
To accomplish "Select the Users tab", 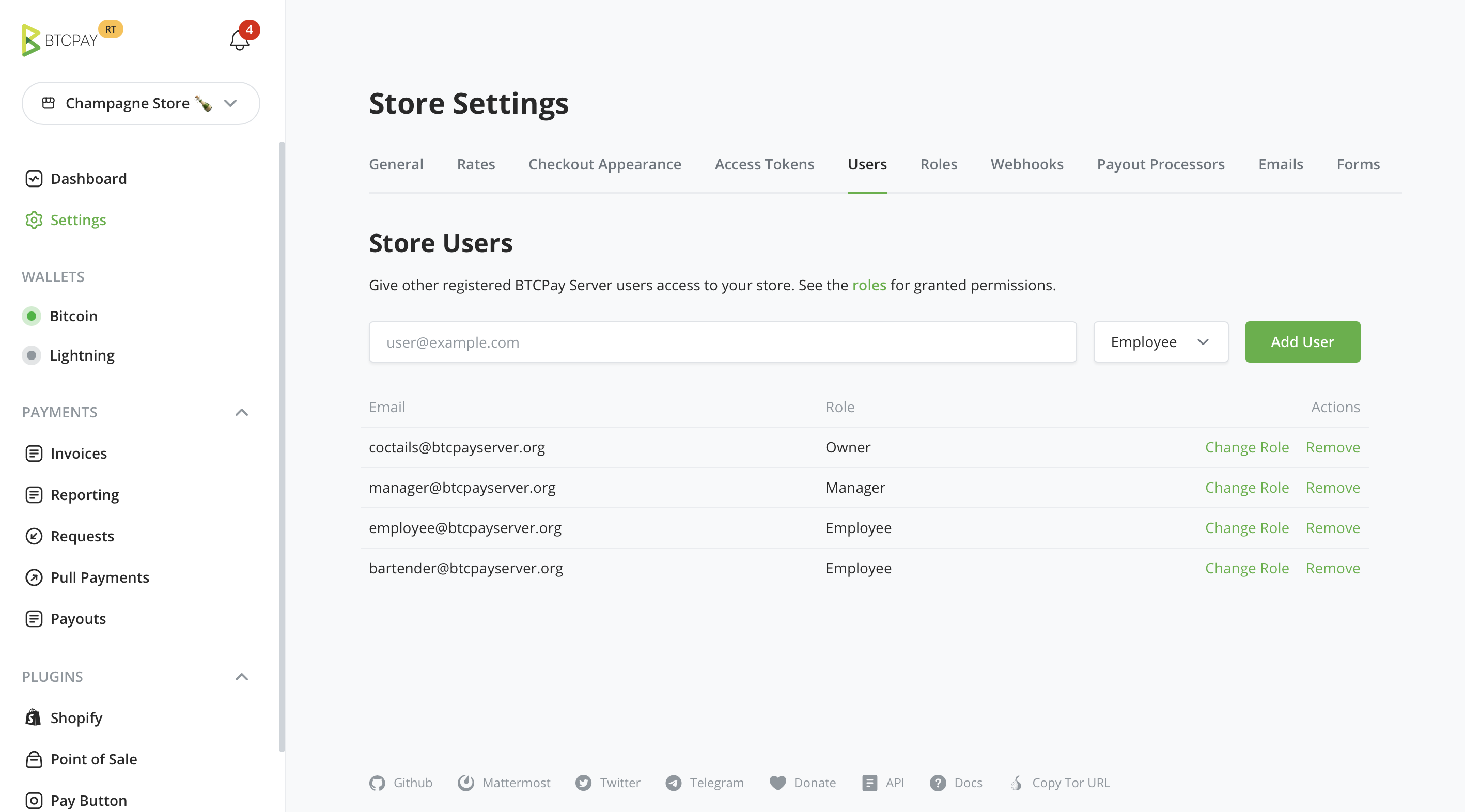I will click(x=867, y=164).
